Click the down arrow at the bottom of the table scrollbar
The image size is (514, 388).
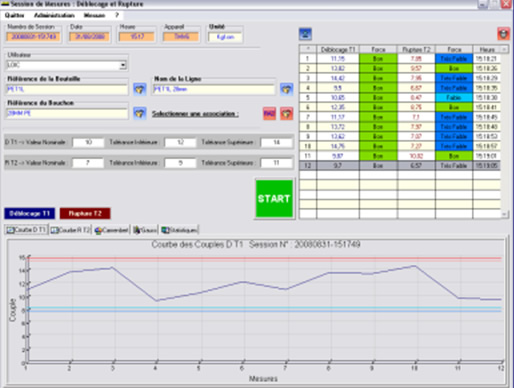pyautogui.click(x=504, y=214)
